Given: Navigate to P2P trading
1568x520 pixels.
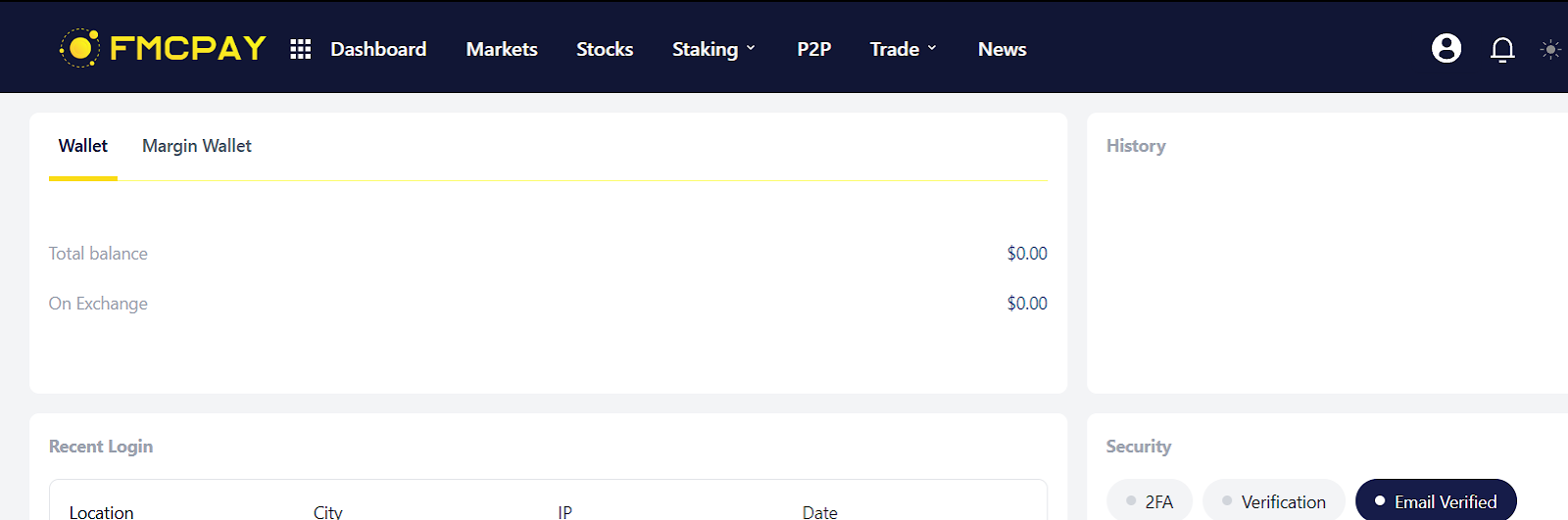Looking at the screenshot, I should [x=814, y=49].
